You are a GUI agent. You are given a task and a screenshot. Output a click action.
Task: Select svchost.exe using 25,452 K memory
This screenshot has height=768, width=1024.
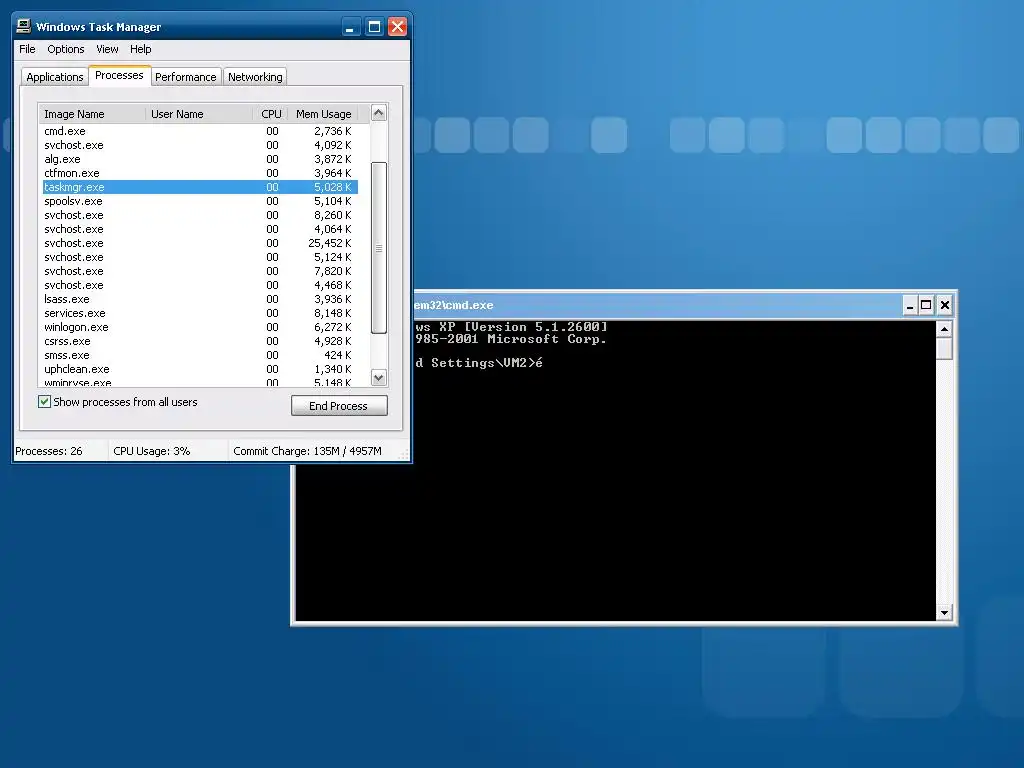200,243
